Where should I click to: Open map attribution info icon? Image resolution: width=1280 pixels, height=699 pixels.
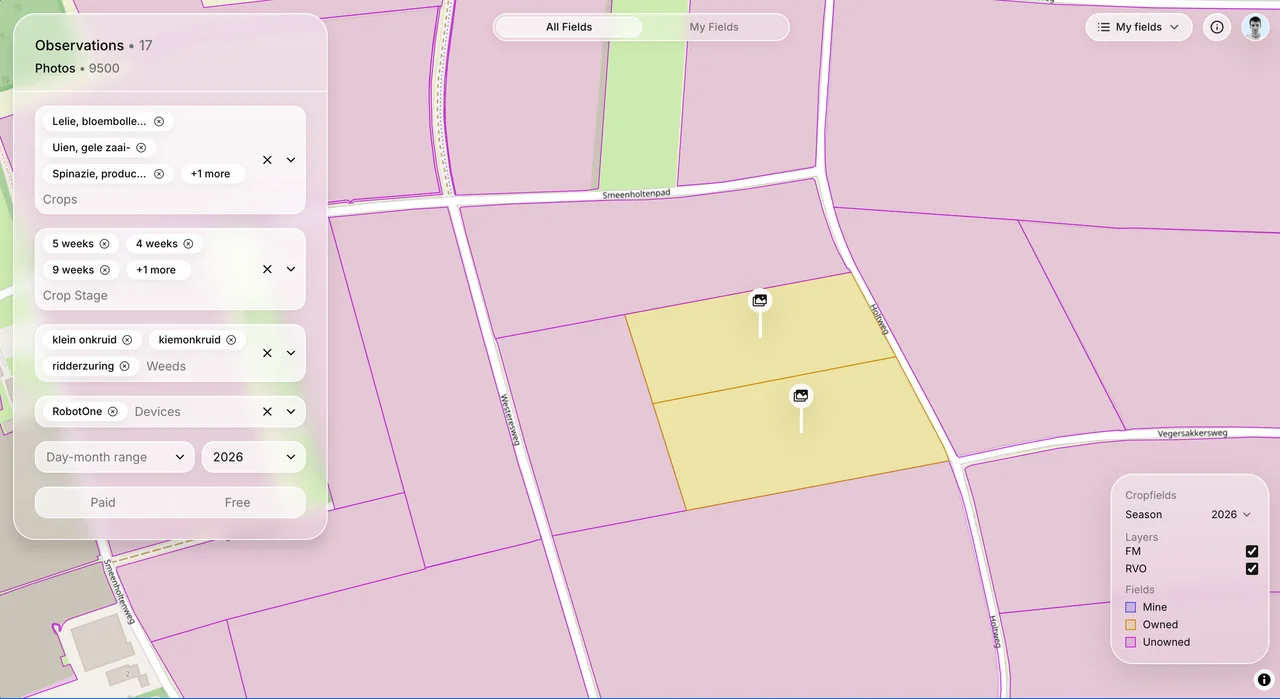[x=1264, y=680]
